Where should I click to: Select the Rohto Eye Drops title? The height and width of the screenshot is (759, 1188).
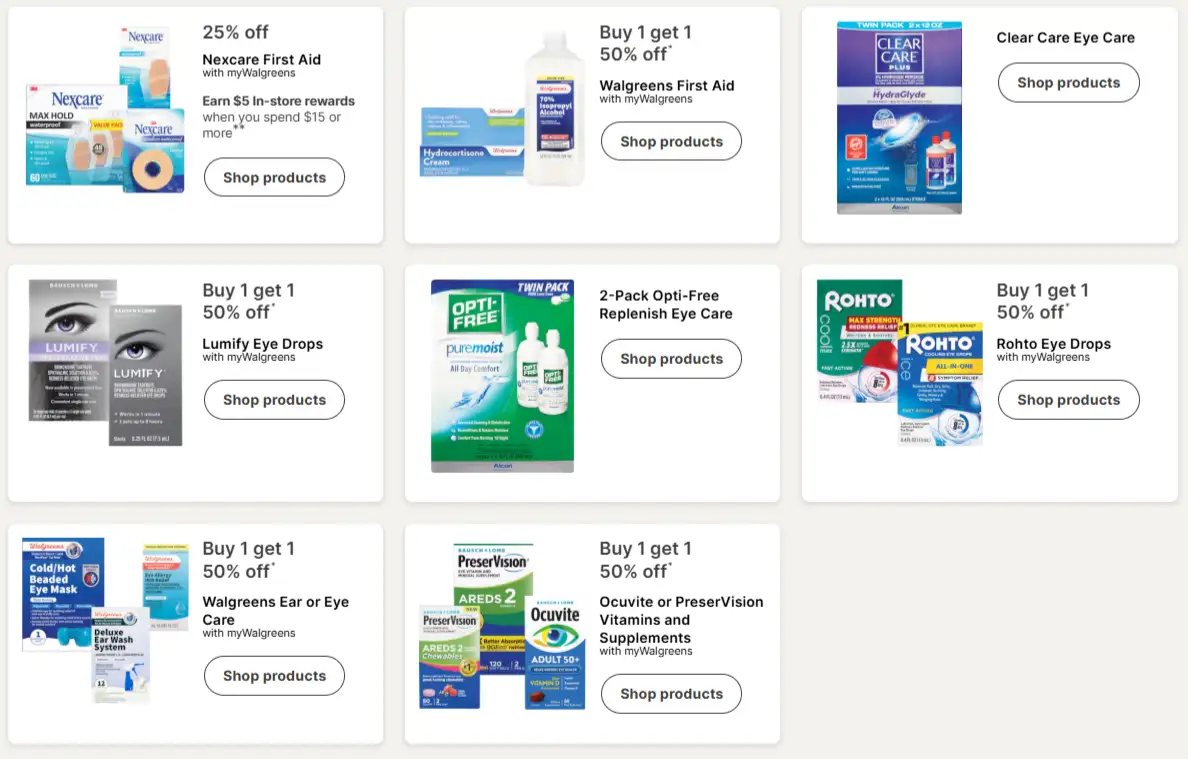1053,343
